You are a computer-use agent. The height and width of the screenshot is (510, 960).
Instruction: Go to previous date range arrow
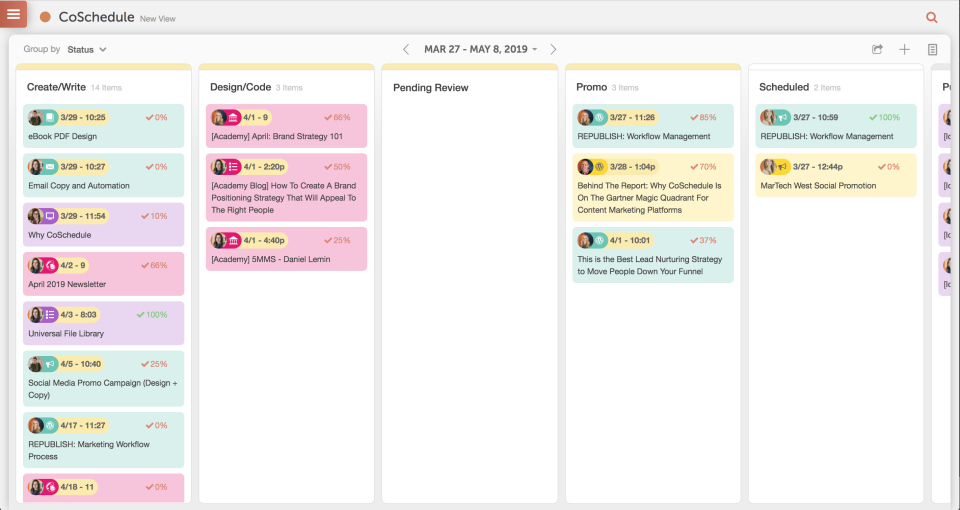pyautogui.click(x=405, y=50)
